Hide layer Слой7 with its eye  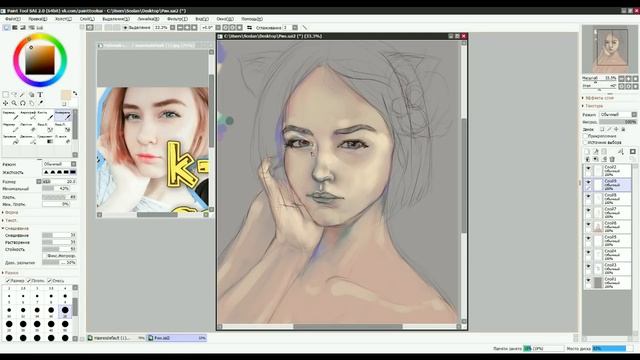[588, 210]
